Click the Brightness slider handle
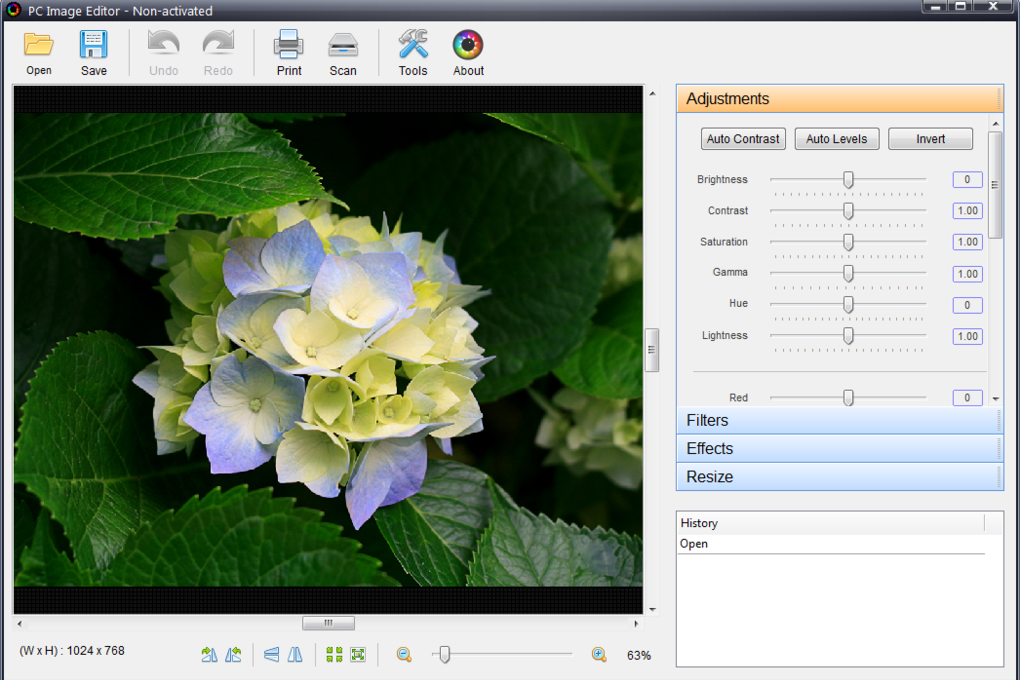The image size is (1020, 680). [848, 180]
